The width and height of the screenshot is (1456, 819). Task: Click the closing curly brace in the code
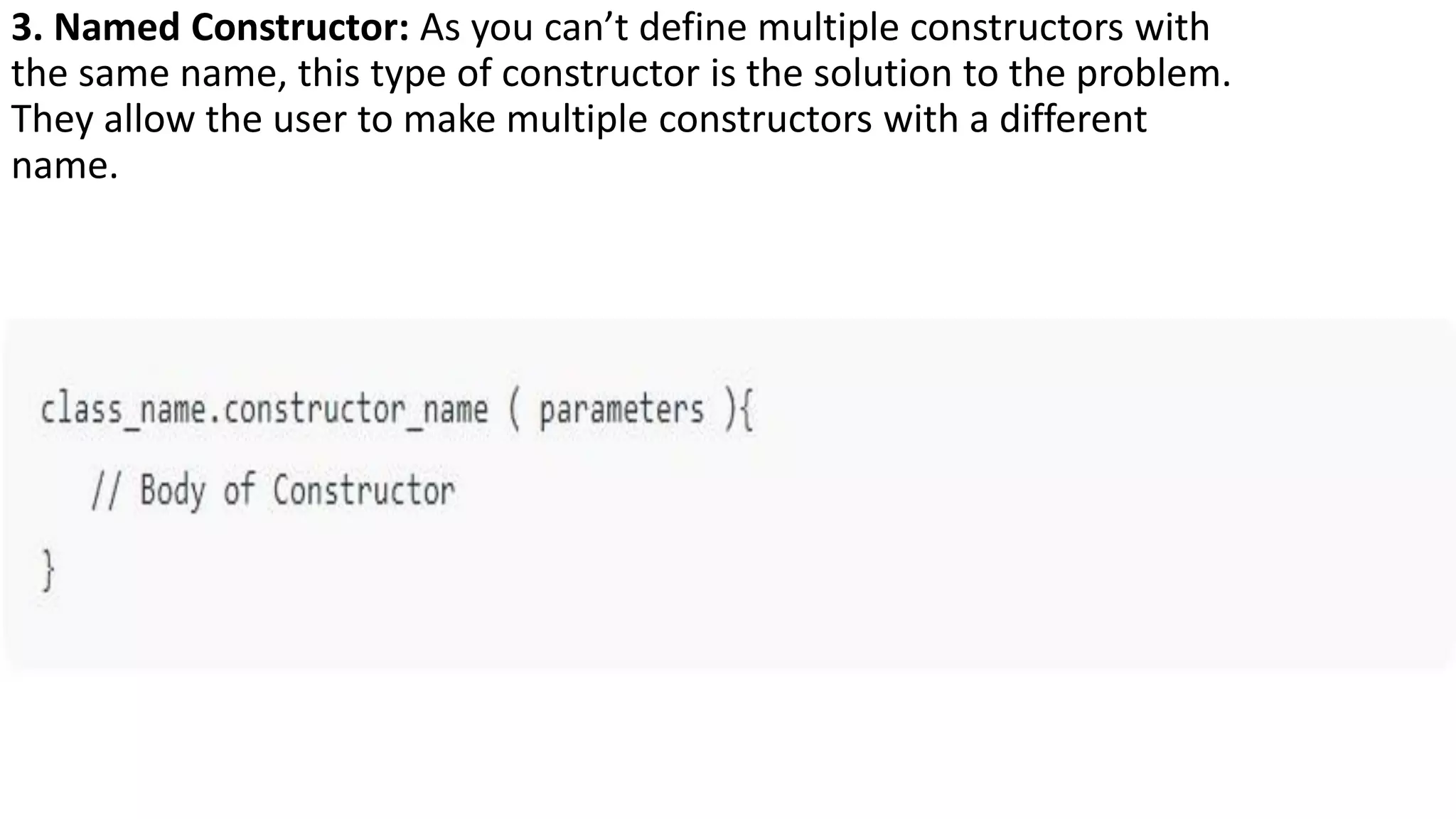tap(48, 569)
